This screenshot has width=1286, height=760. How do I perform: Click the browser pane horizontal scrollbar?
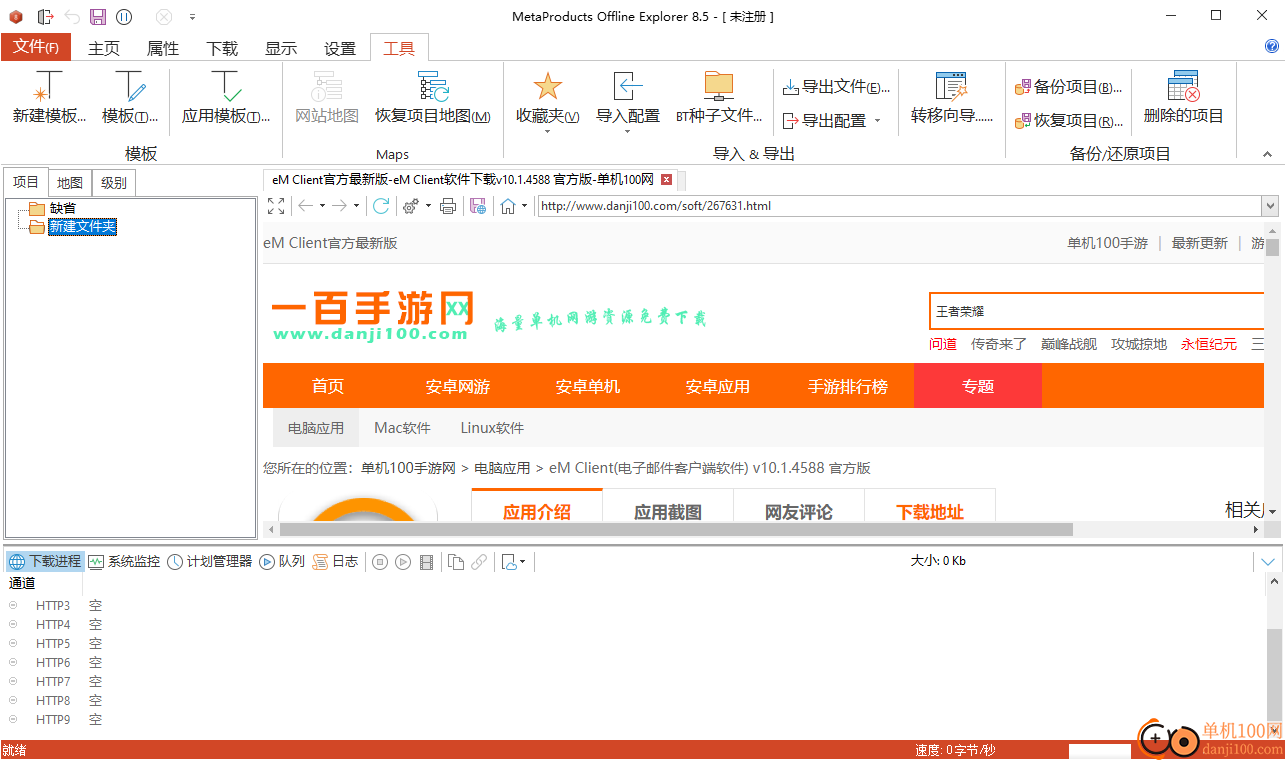coord(676,529)
